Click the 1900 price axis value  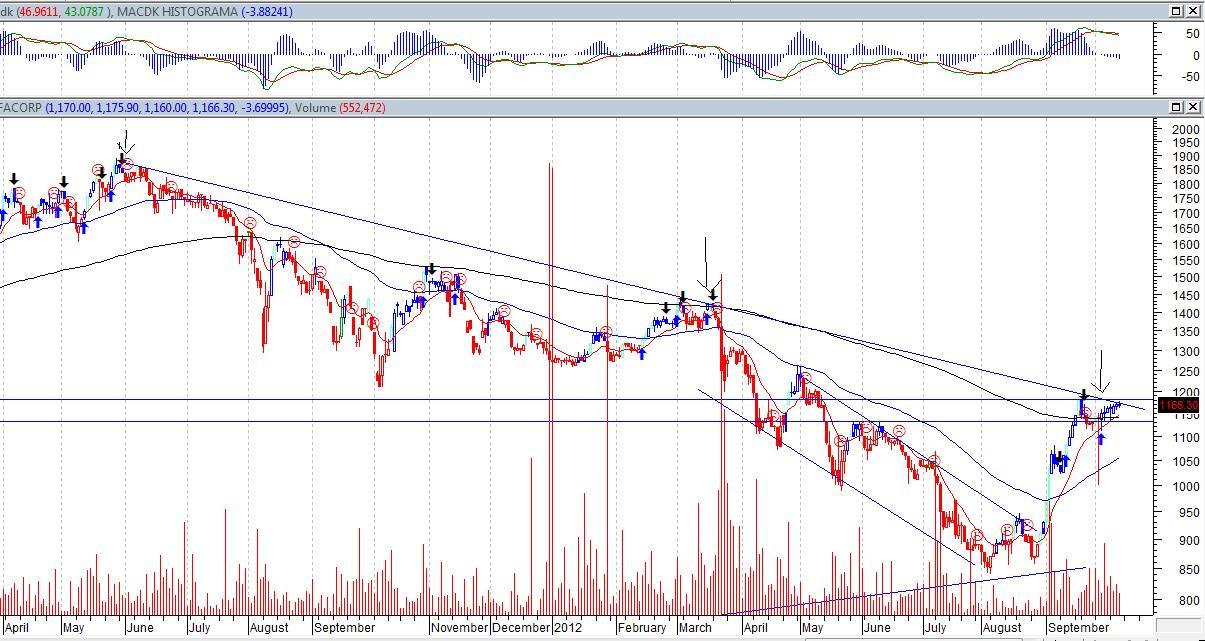[1185, 158]
